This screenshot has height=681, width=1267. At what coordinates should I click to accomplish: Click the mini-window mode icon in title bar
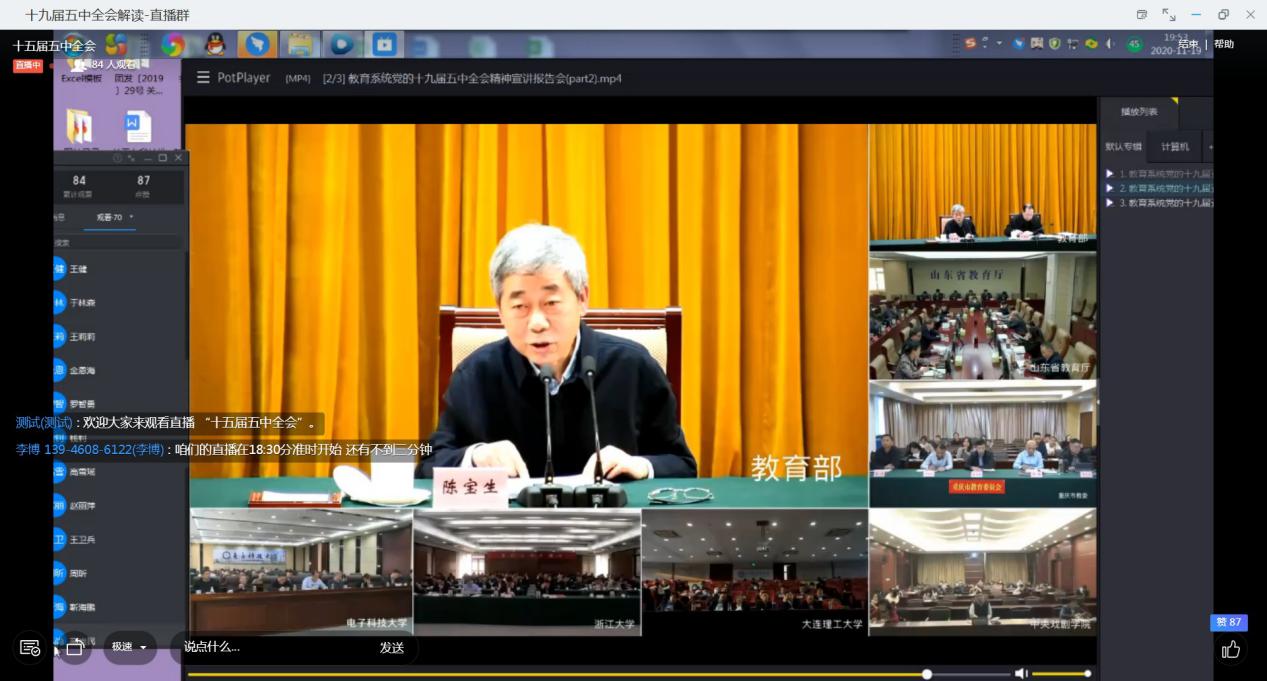[x=1141, y=15]
